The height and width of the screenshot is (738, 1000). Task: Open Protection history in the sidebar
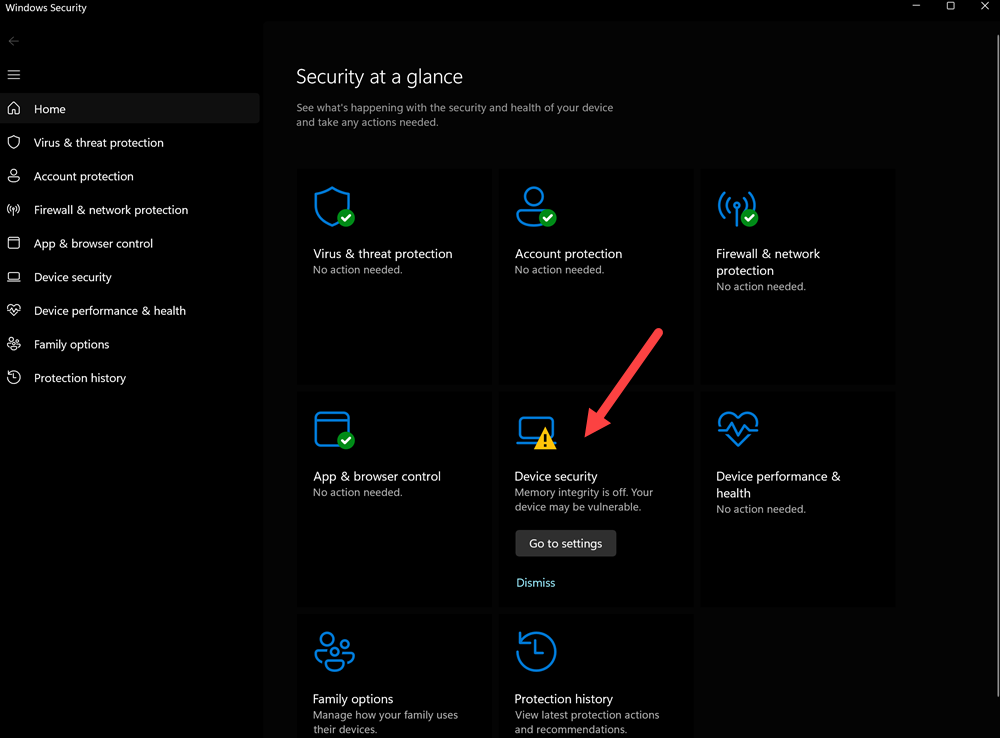point(79,379)
